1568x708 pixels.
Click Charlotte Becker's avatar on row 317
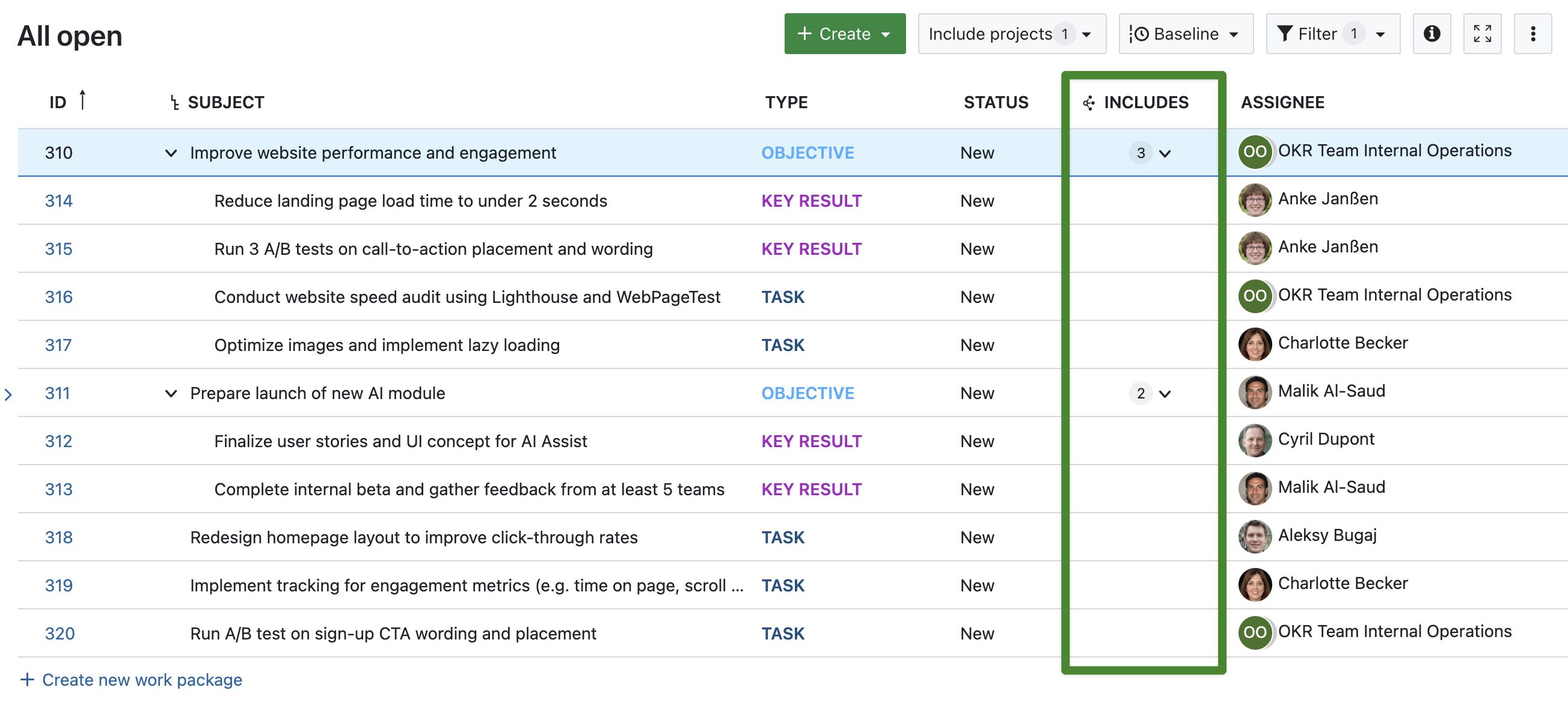pyautogui.click(x=1255, y=344)
